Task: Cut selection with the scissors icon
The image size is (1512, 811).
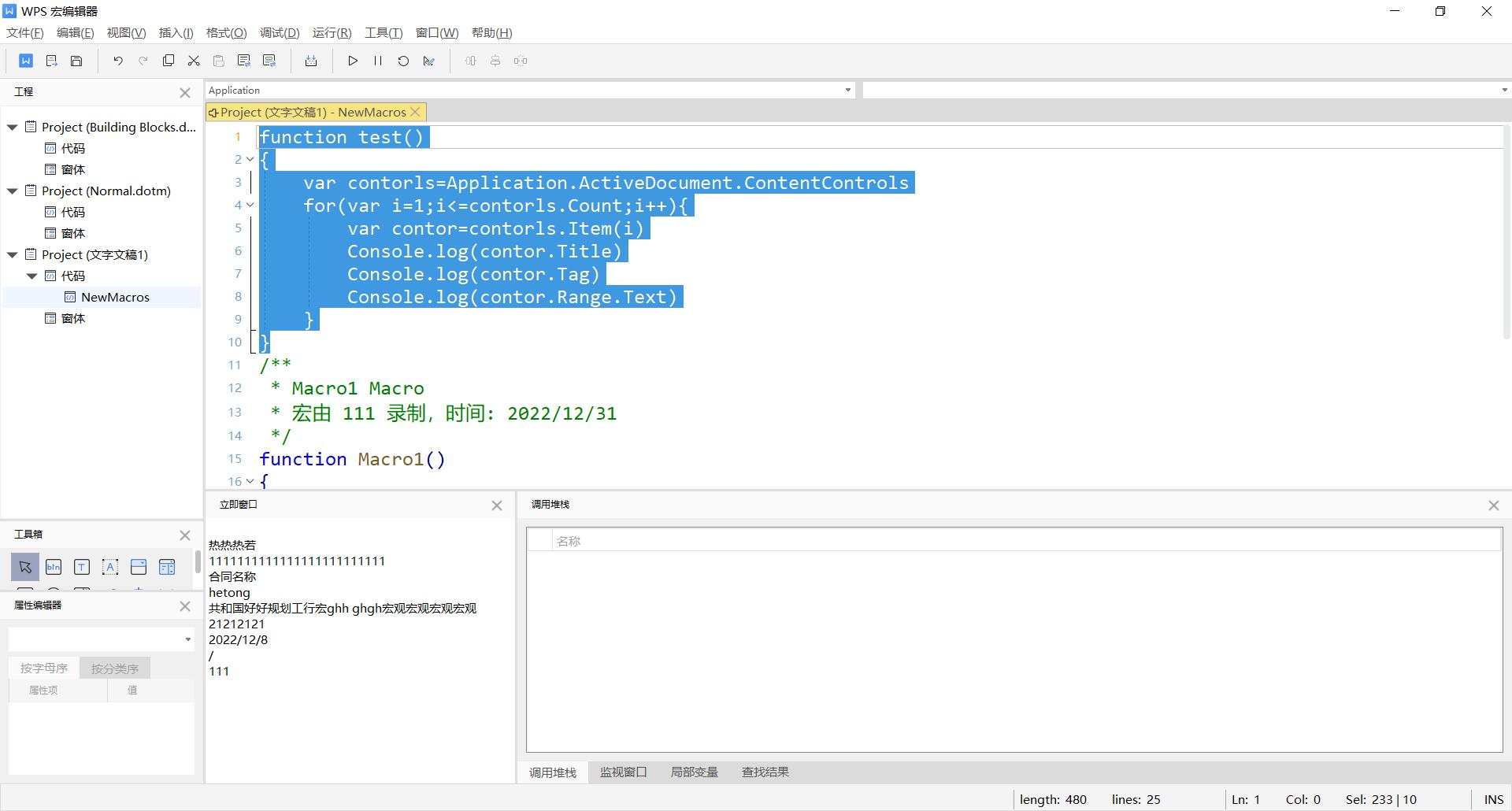Action: [x=194, y=61]
